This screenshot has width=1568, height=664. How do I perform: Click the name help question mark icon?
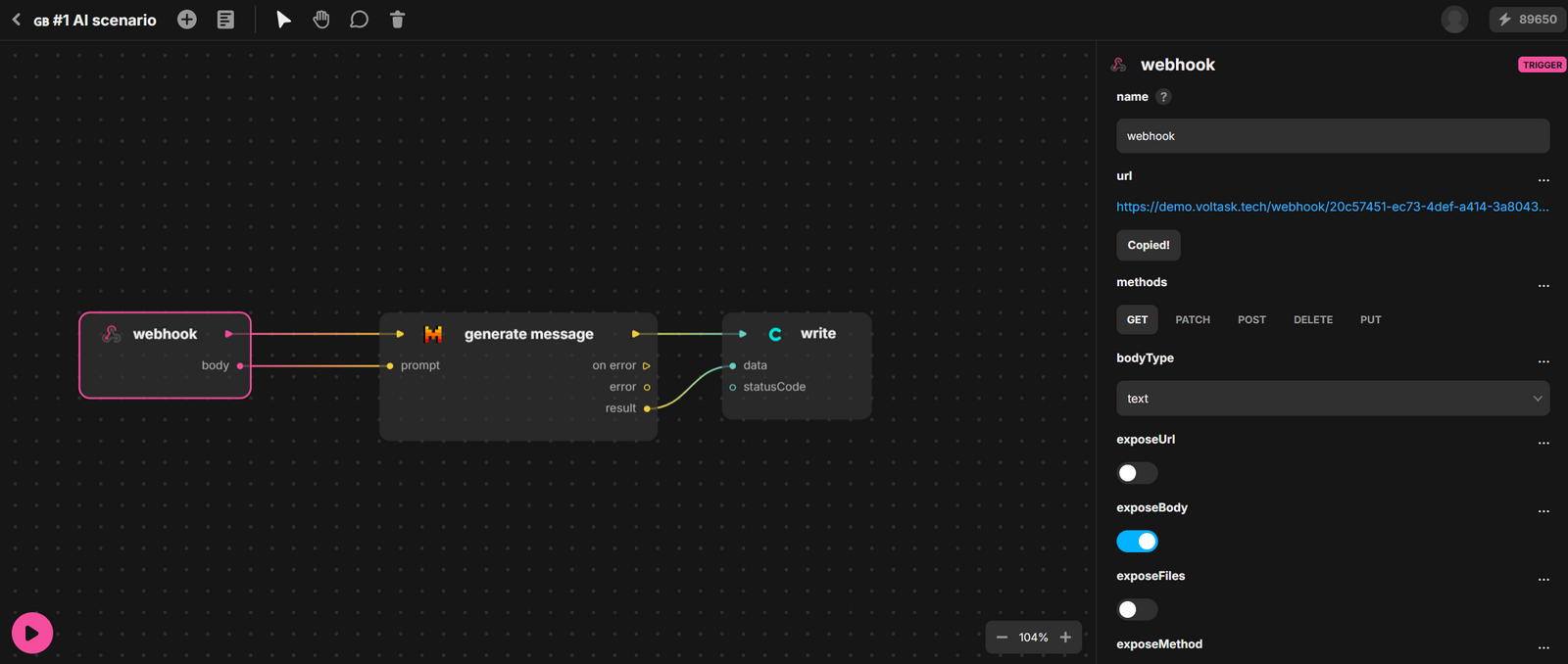pos(1163,97)
